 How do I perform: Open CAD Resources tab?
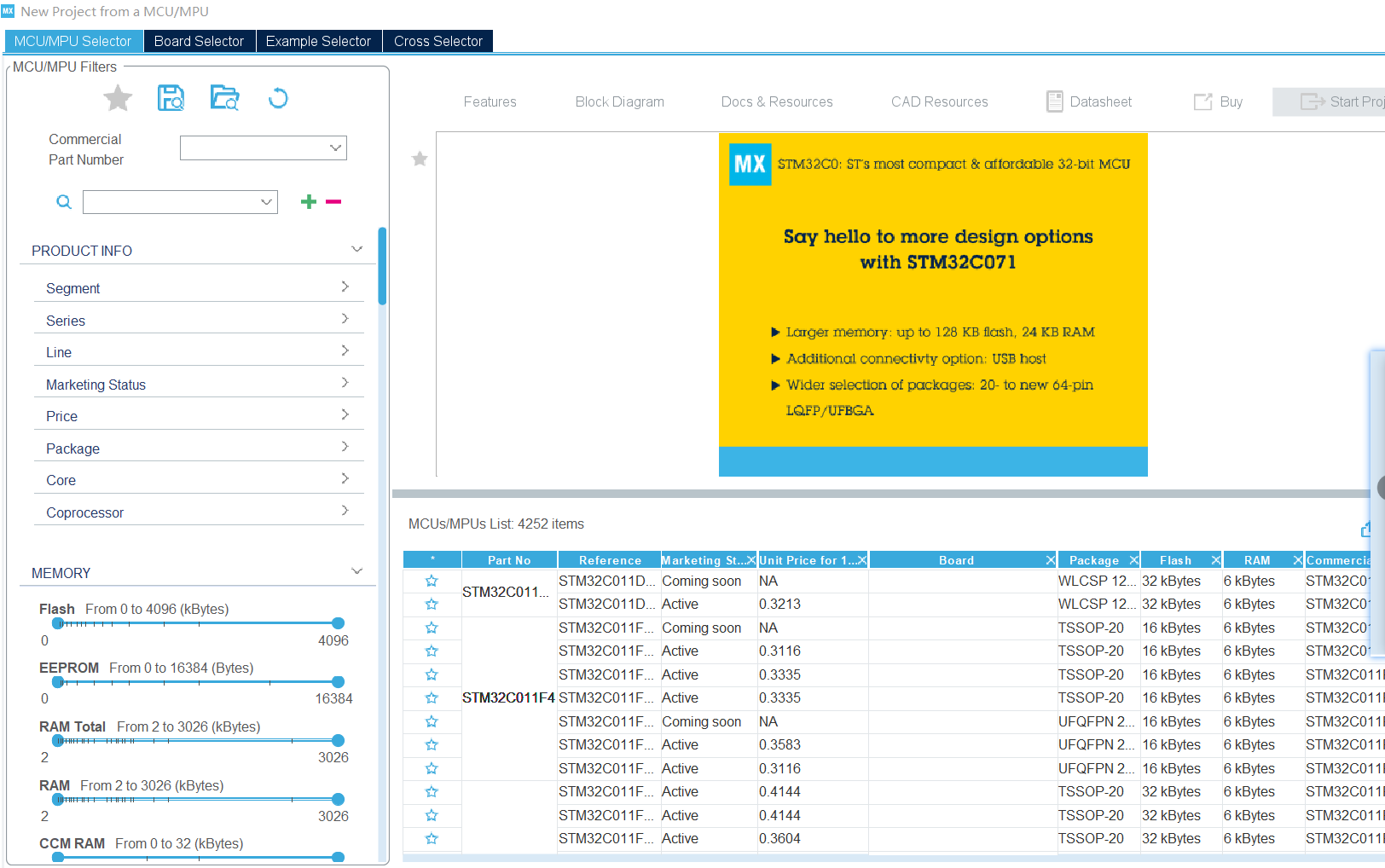point(940,101)
